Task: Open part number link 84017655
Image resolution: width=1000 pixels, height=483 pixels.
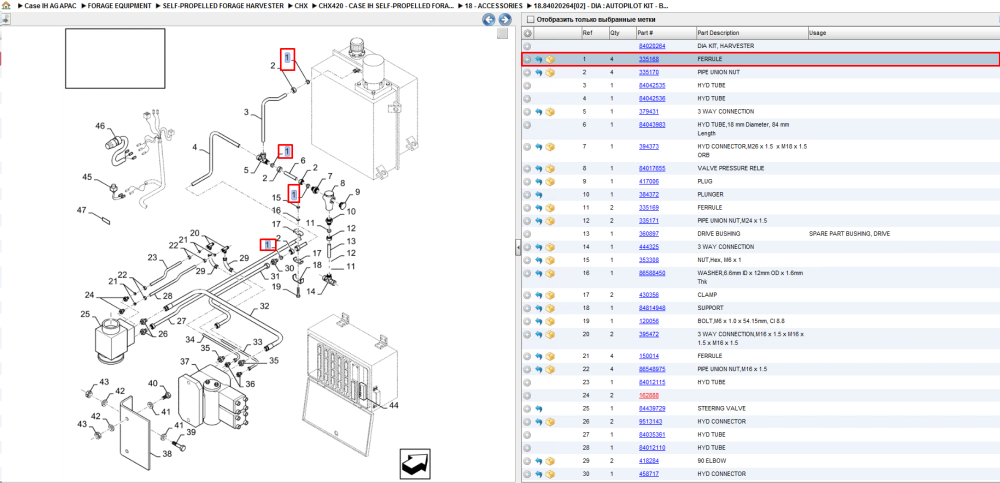Action: 652,168
